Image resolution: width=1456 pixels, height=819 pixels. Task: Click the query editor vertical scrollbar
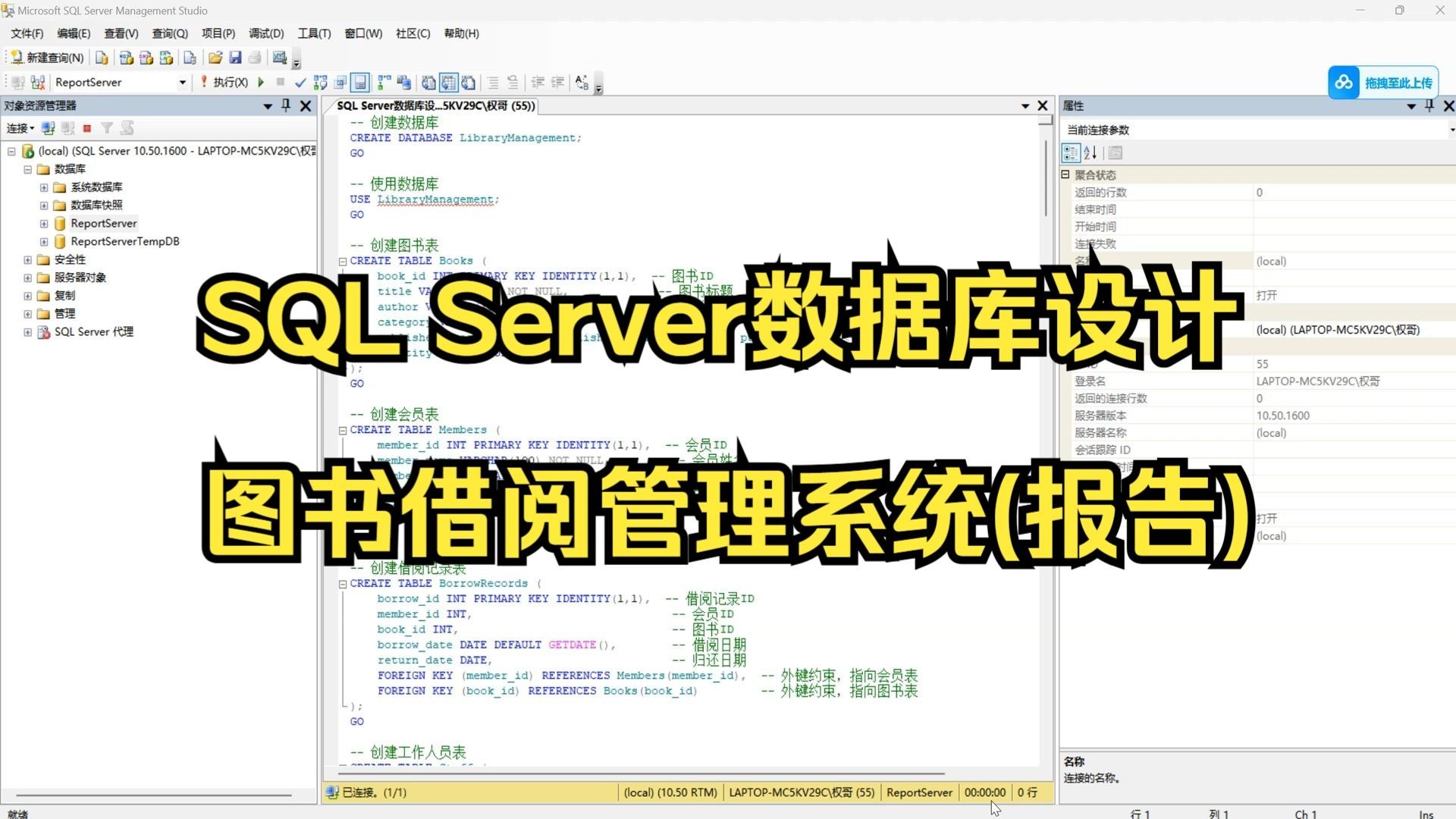tap(1046, 178)
